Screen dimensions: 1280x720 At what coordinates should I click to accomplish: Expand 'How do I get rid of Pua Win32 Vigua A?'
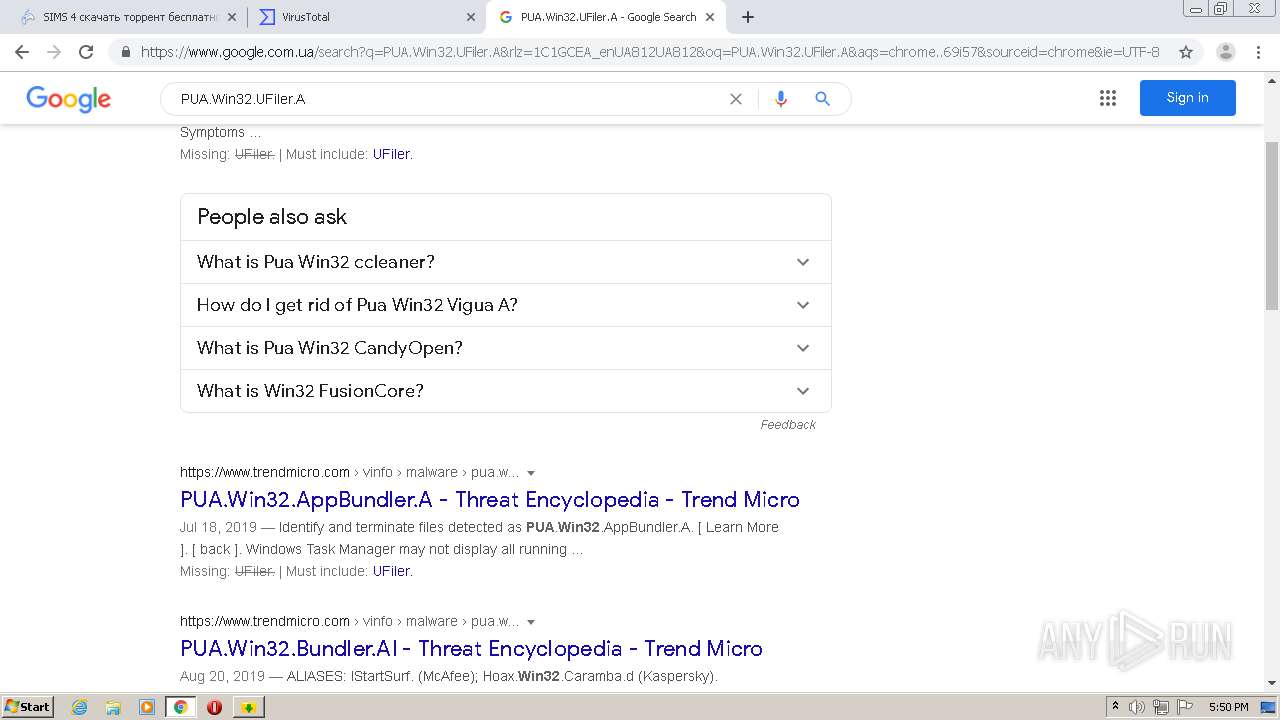click(x=506, y=305)
